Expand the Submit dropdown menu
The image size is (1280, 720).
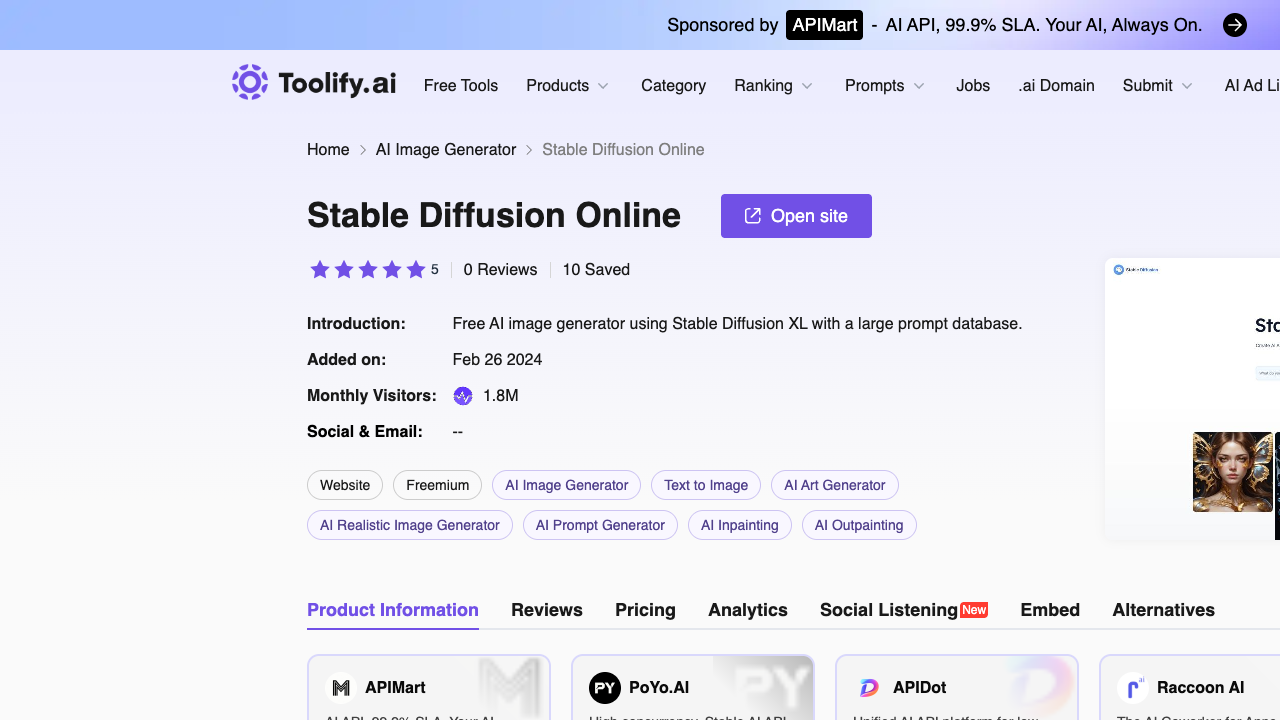(1158, 86)
